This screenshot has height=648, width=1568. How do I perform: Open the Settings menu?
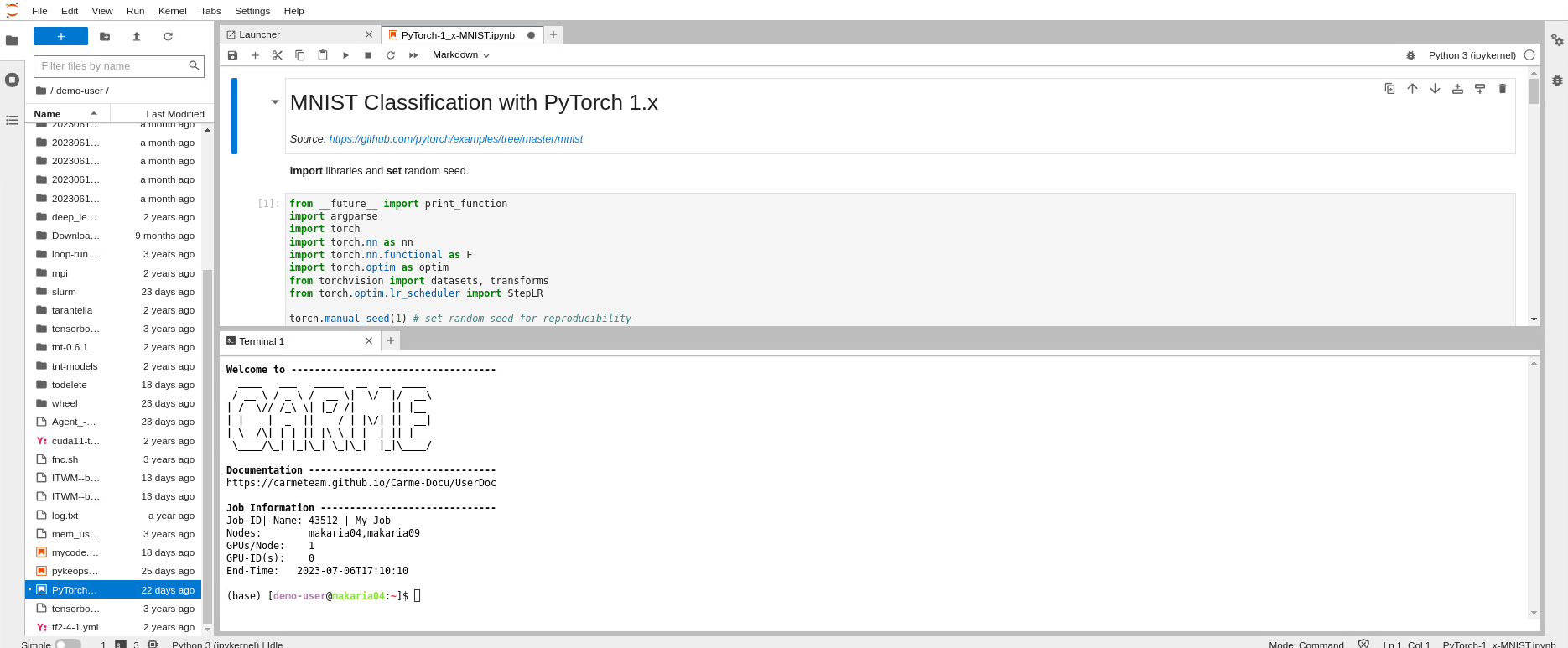click(252, 11)
